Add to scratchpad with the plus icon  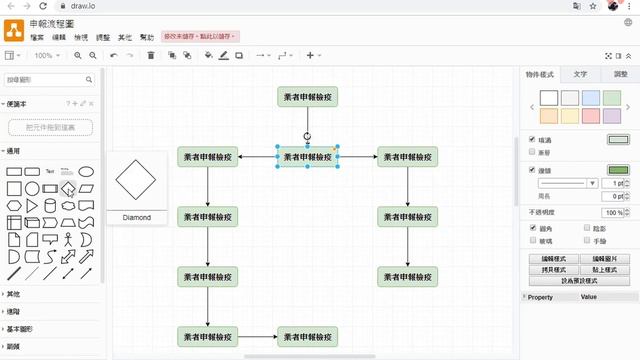pos(75,104)
